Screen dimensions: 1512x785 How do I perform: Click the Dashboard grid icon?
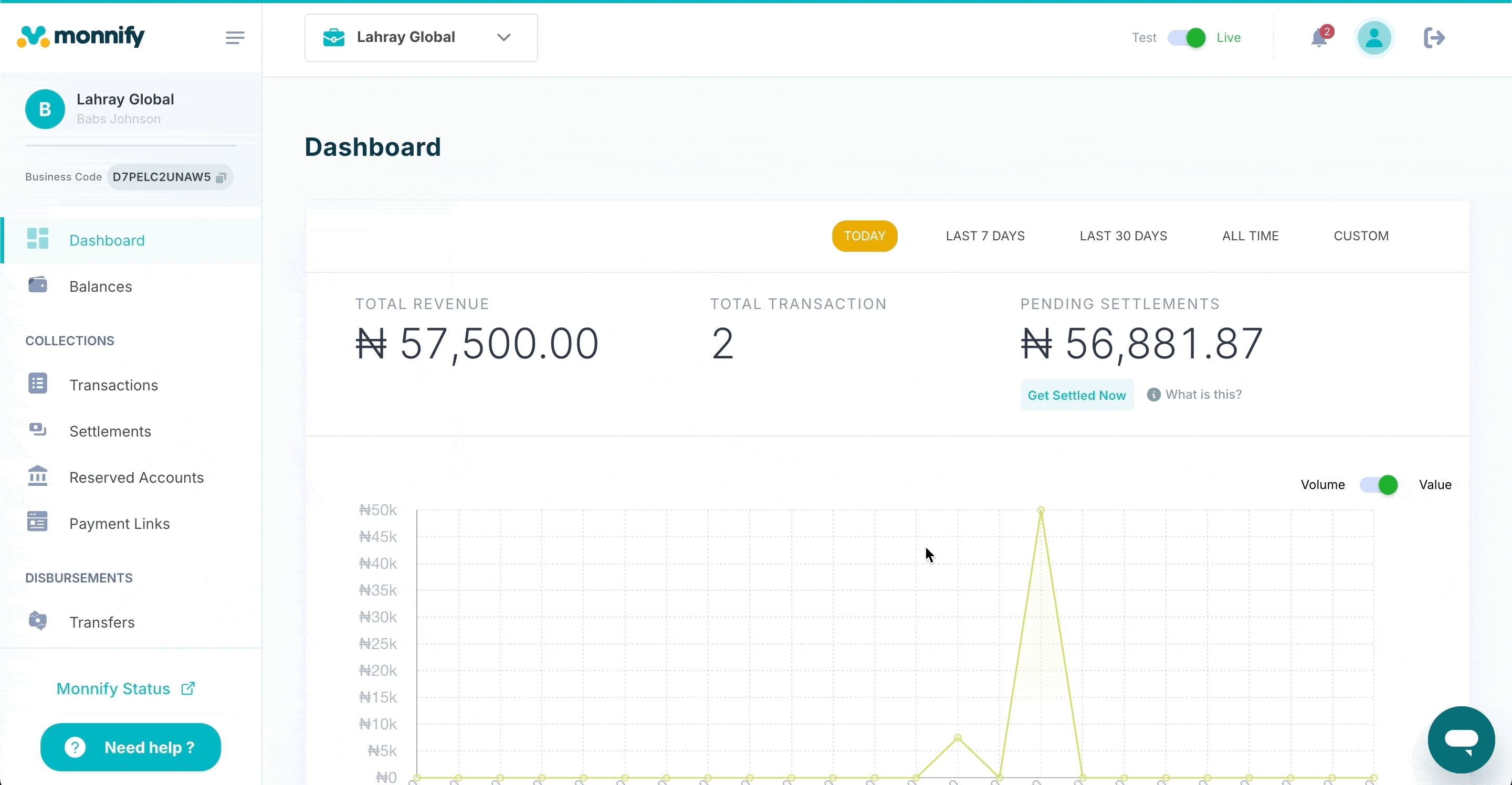click(x=38, y=239)
